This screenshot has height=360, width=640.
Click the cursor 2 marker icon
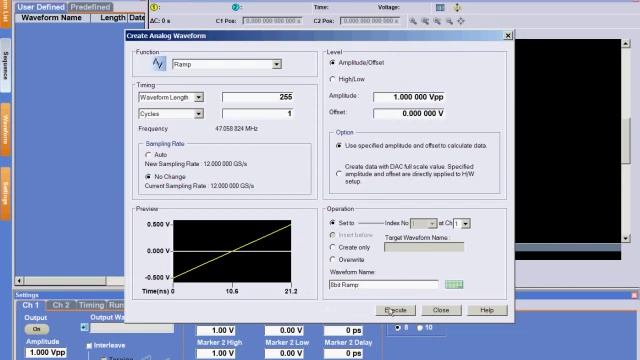pyautogui.click(x=235, y=7)
